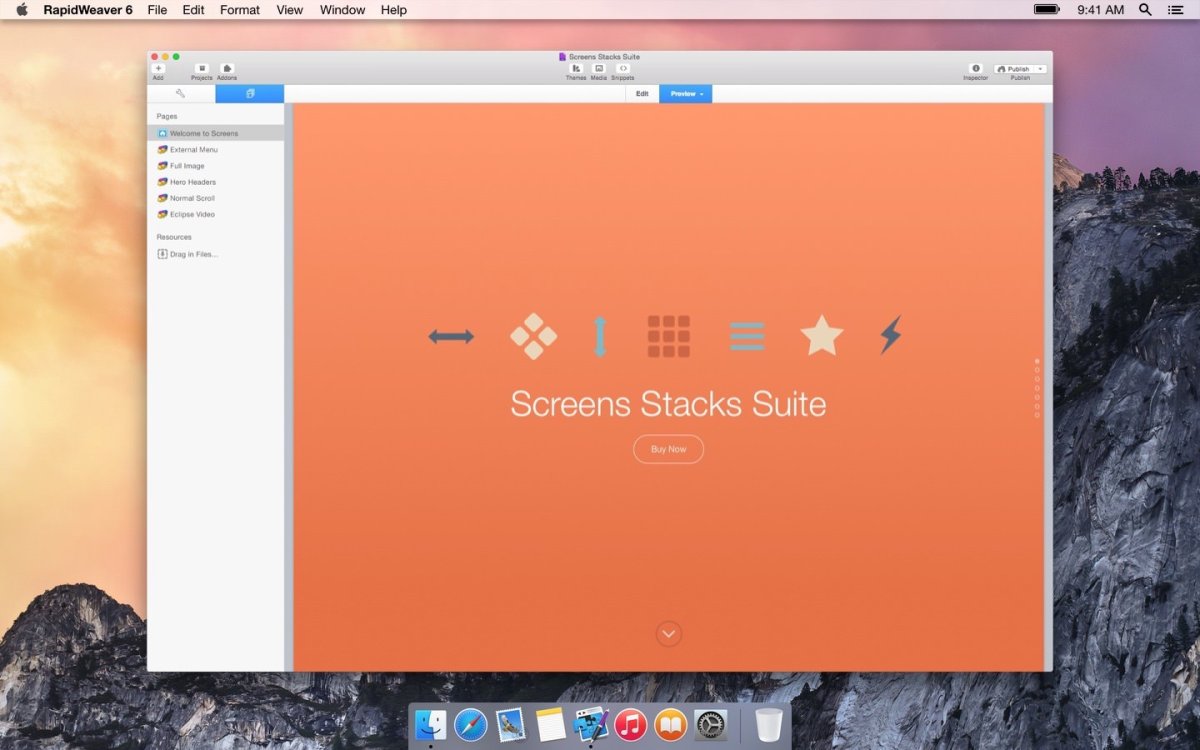
Task: Open Safari from the Dock
Action: (x=470, y=725)
